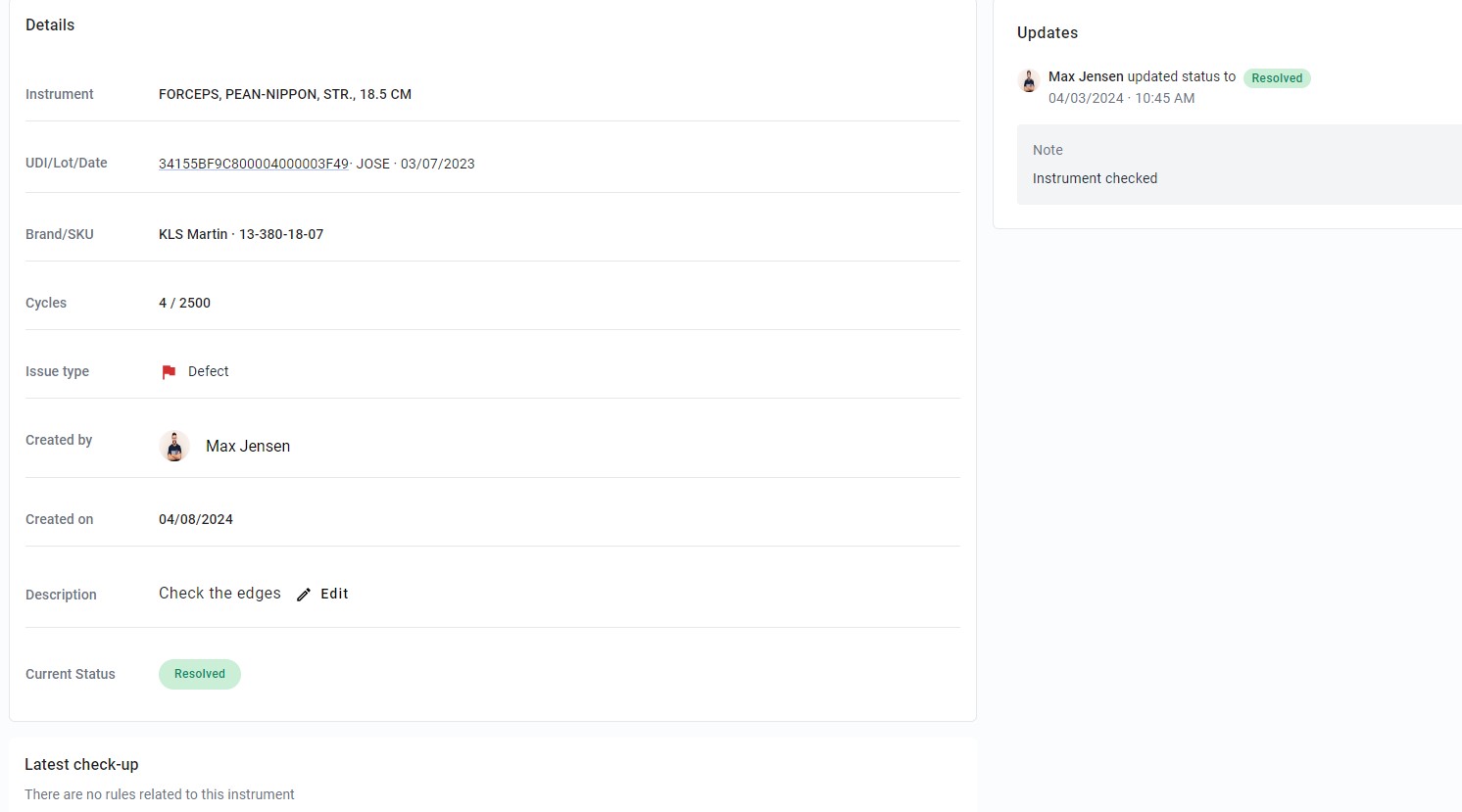Click the Updates panel heading
The width and height of the screenshot is (1462, 812).
tap(1048, 32)
